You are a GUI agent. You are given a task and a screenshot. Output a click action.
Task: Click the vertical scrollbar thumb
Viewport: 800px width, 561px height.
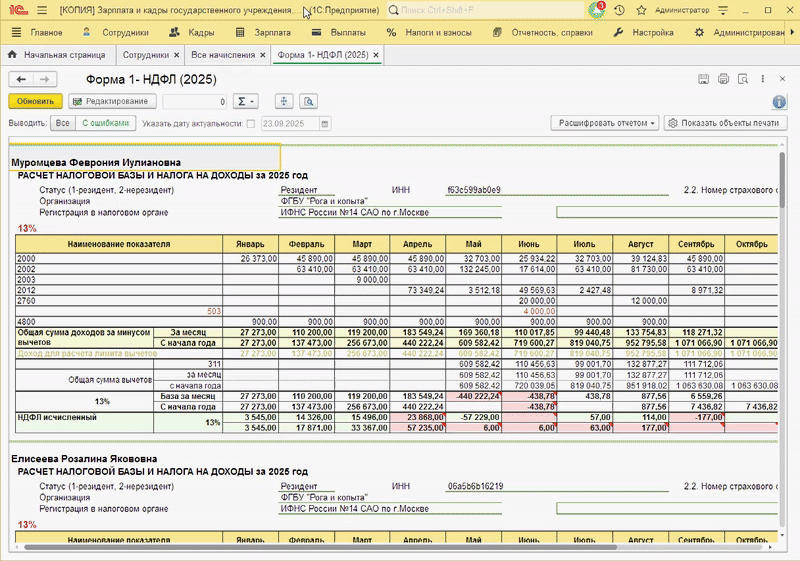pos(782,180)
